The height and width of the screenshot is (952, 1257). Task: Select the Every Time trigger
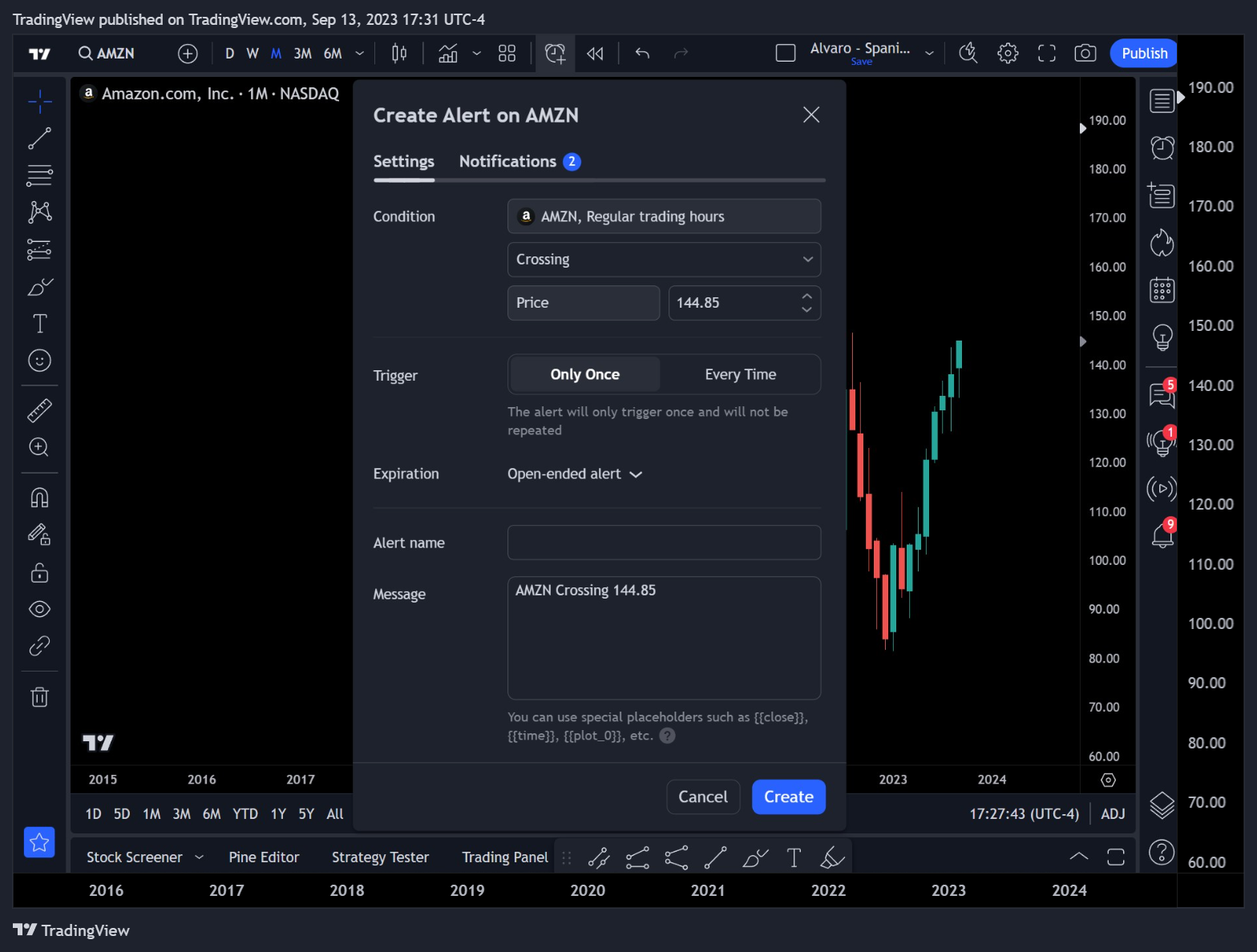coord(740,374)
